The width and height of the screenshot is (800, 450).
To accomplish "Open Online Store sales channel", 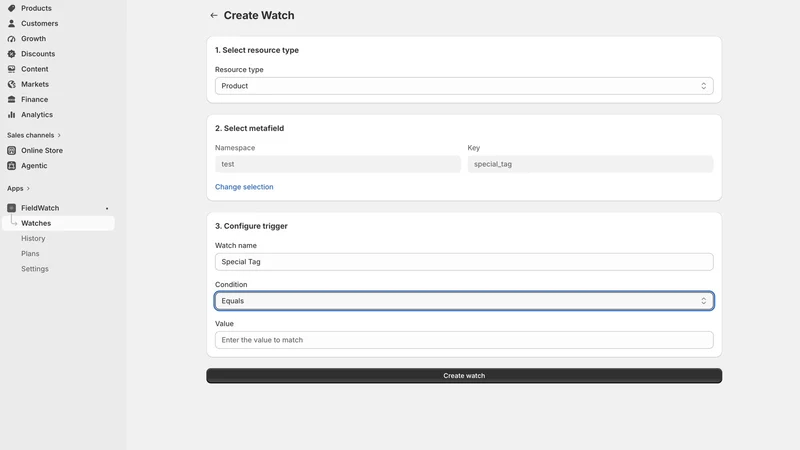I will point(42,151).
